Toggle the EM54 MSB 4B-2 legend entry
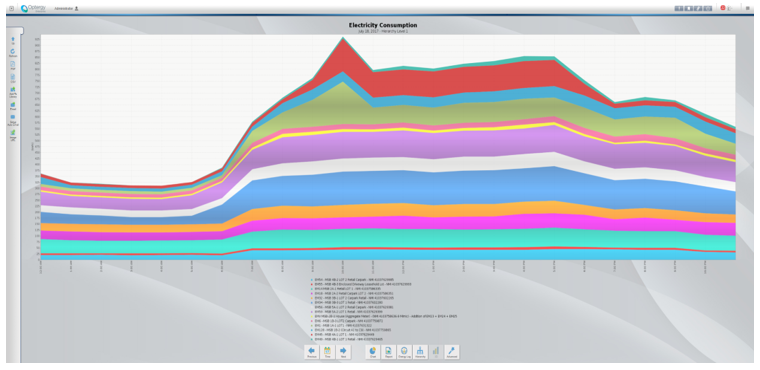 pos(352,280)
